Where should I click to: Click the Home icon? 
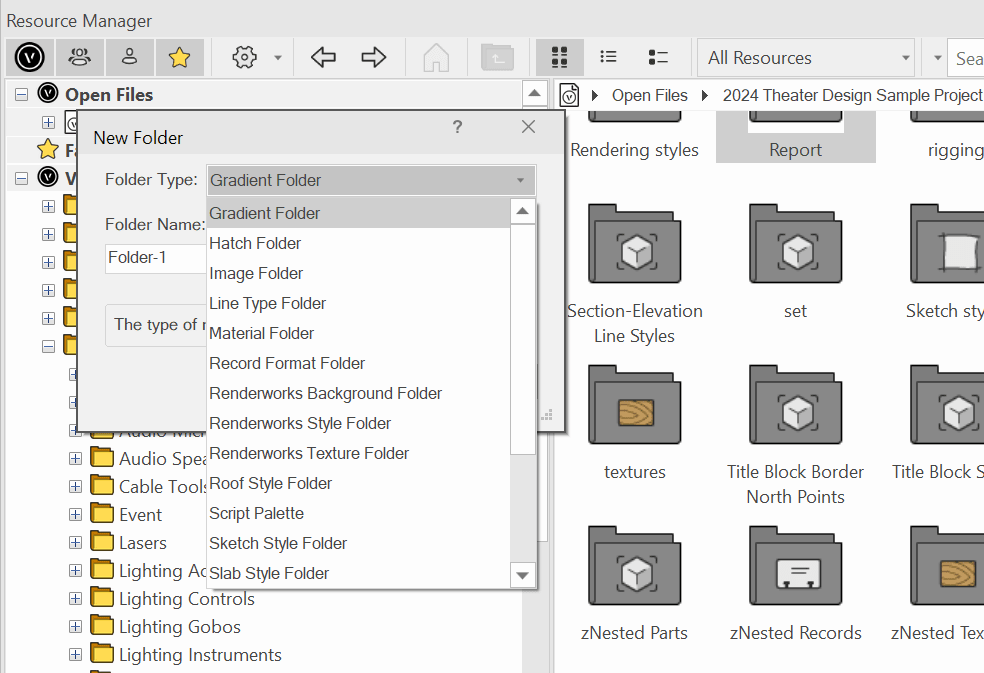436,58
